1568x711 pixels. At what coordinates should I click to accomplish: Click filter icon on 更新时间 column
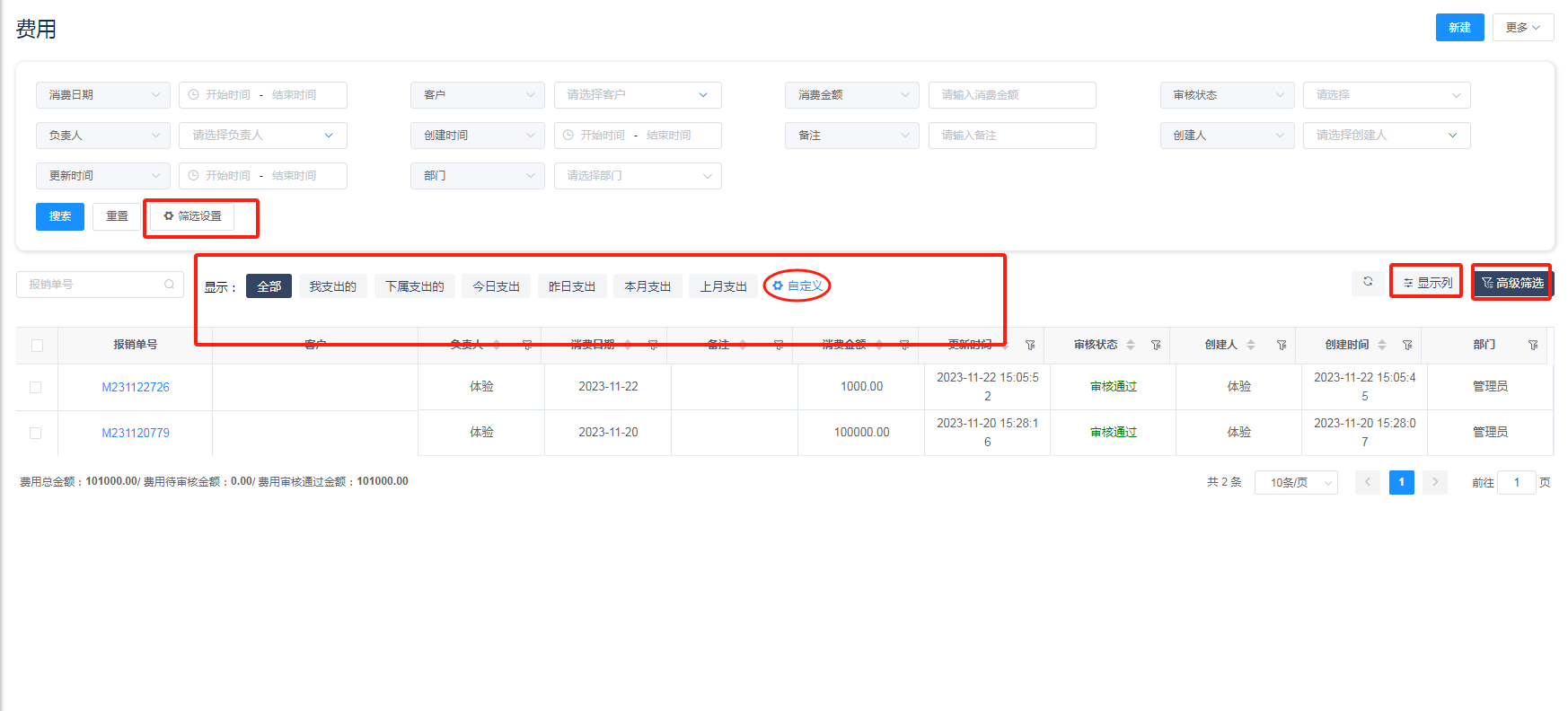[1030, 345]
